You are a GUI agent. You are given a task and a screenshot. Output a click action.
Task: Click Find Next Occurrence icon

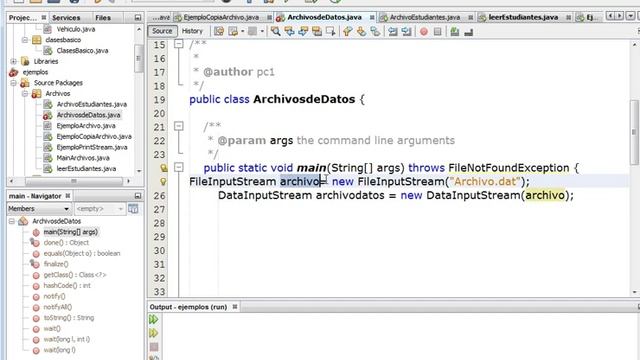click(303, 31)
